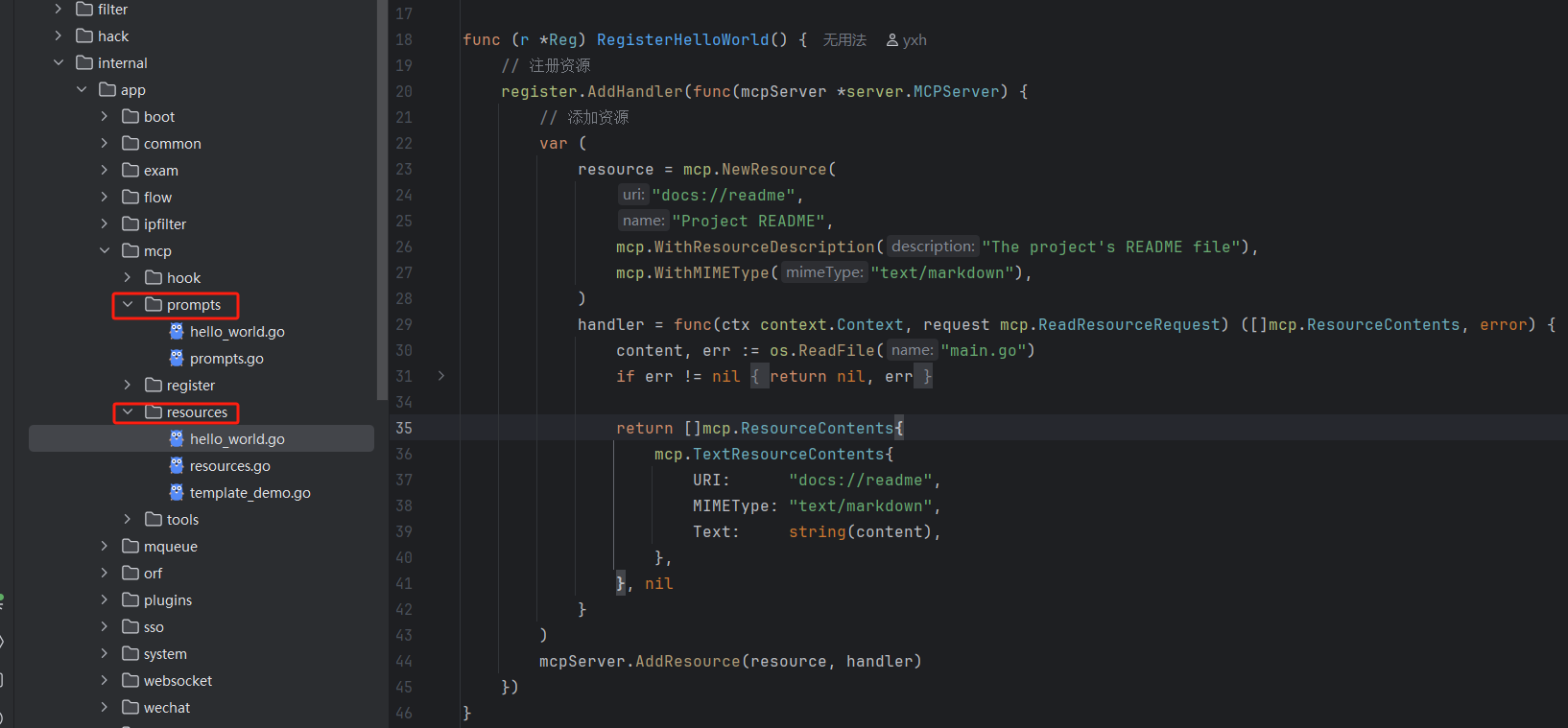Screen dimensions: 1568x728
Task: Click gutter line number 35
Action: click(404, 428)
